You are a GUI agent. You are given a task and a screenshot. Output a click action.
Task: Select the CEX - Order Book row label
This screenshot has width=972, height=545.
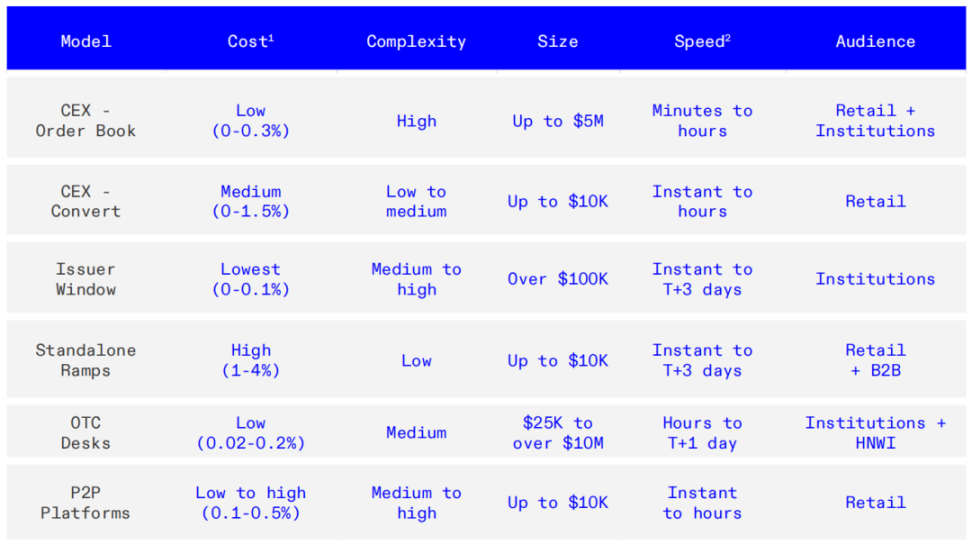tap(86, 121)
